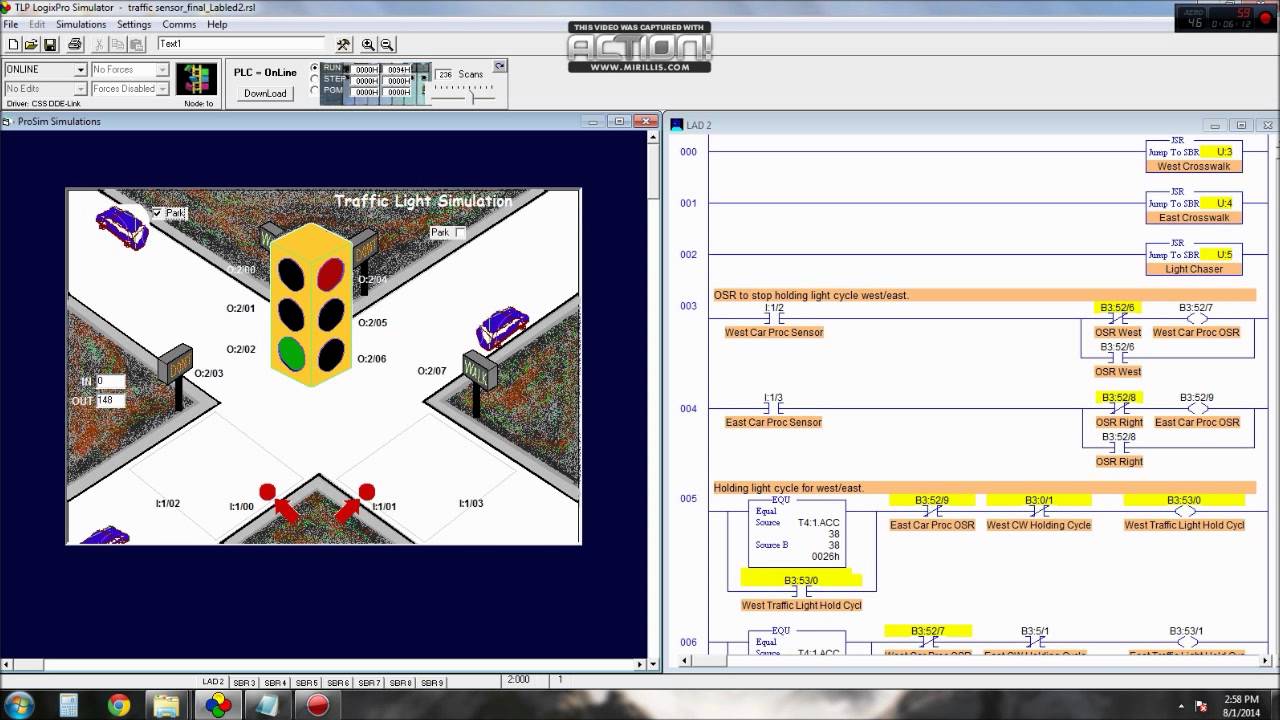The image size is (1280, 720).
Task: Click the OUT counter field
Action: click(110, 400)
